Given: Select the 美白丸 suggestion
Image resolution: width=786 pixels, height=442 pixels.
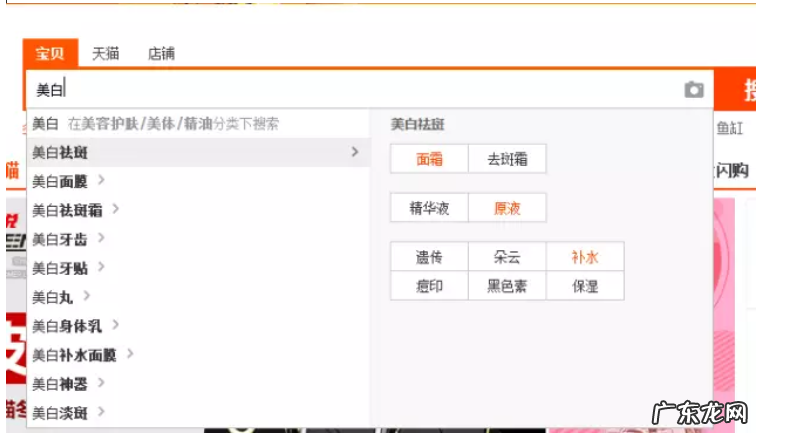Looking at the screenshot, I should pyautogui.click(x=53, y=297).
